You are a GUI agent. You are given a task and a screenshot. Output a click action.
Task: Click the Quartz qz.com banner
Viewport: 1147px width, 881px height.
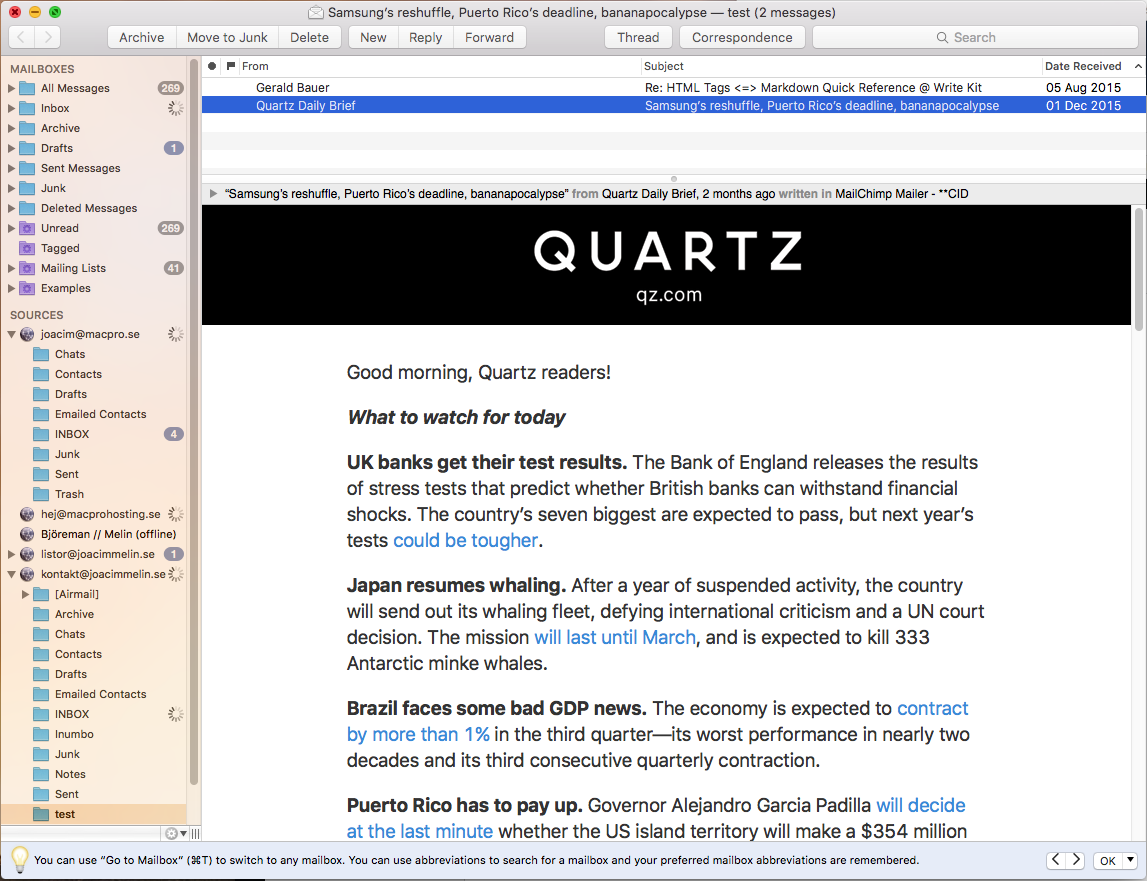[668, 265]
